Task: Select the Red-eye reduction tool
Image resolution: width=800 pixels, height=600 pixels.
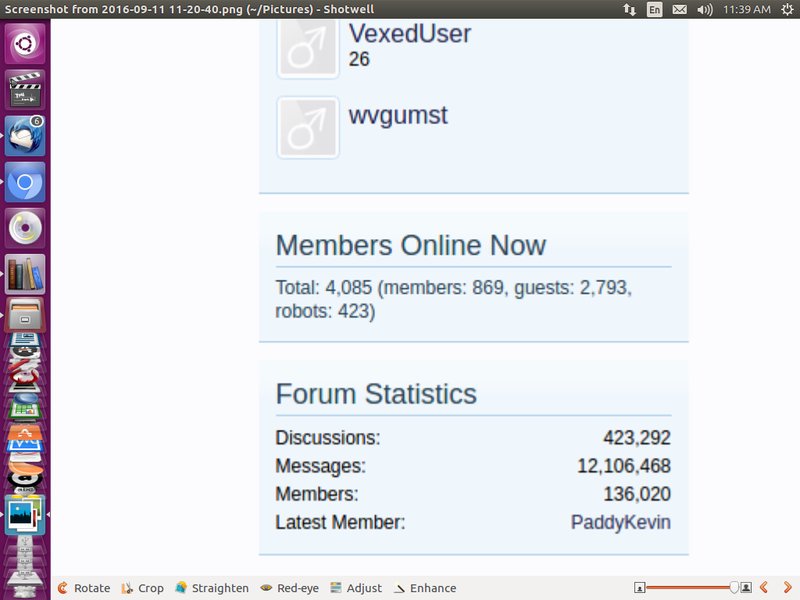Action: coord(289,588)
